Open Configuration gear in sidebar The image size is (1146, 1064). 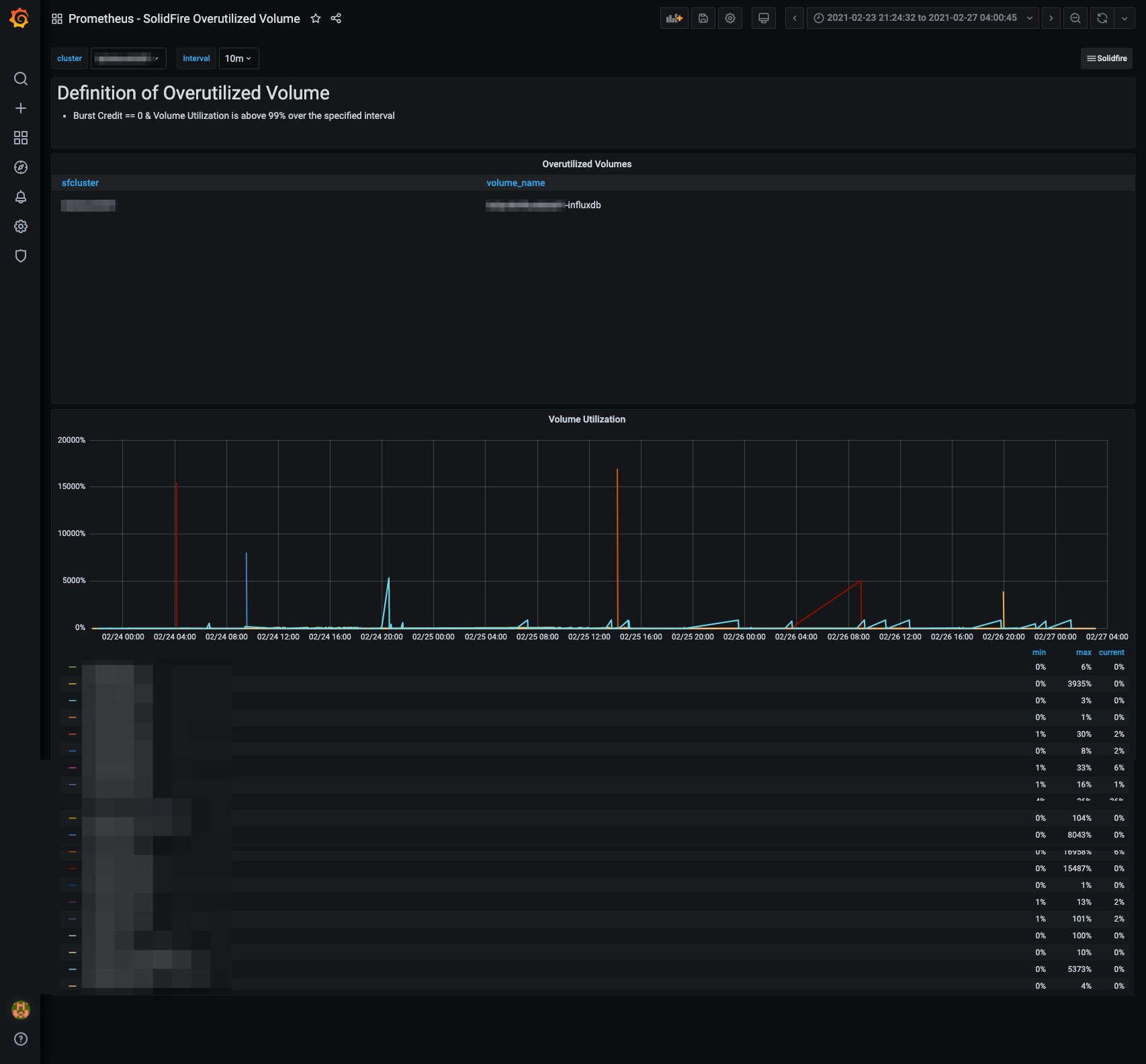(21, 227)
